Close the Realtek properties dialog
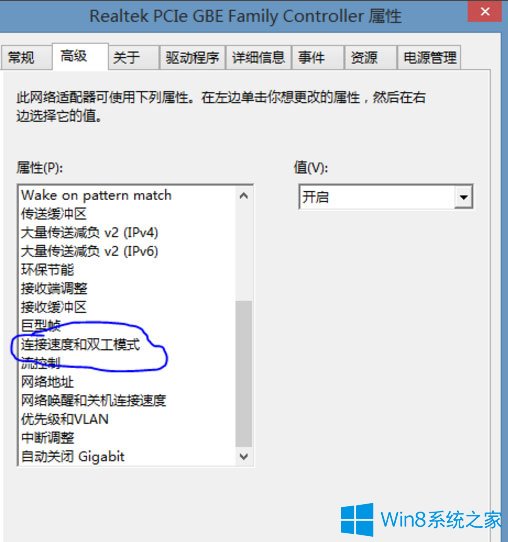 (485, 11)
